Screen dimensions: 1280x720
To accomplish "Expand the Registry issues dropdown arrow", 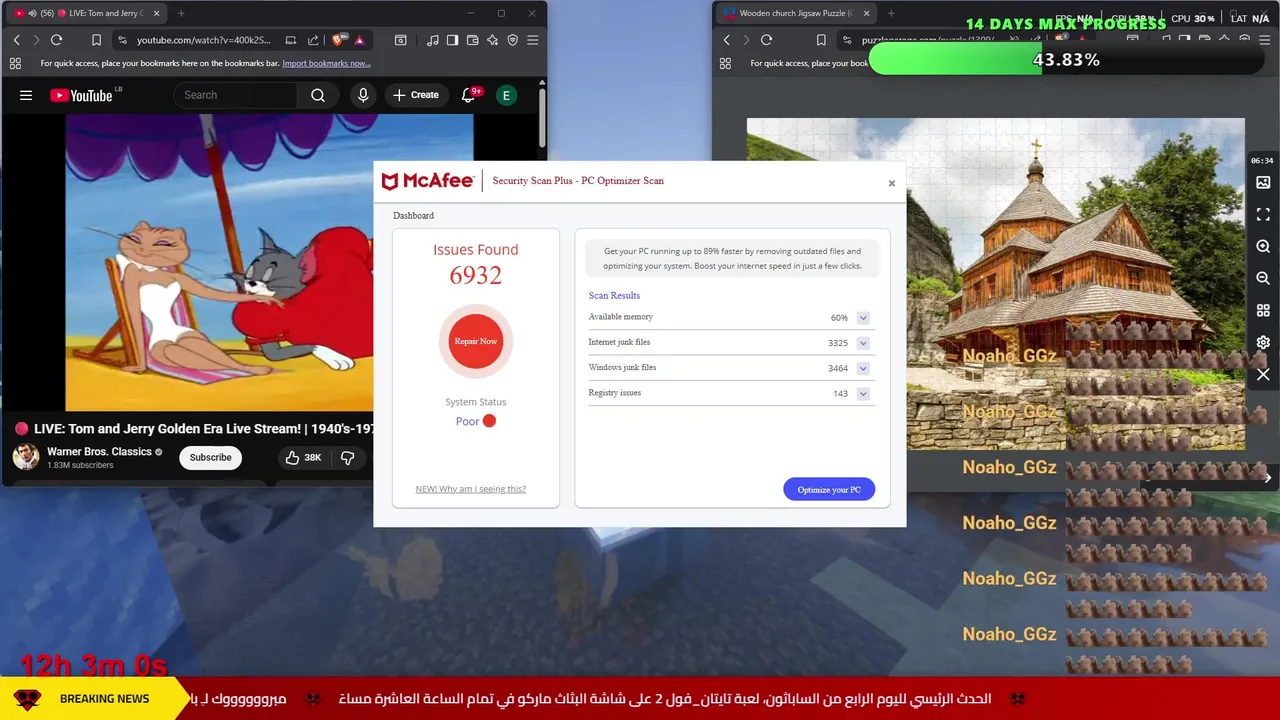I will [863, 394].
